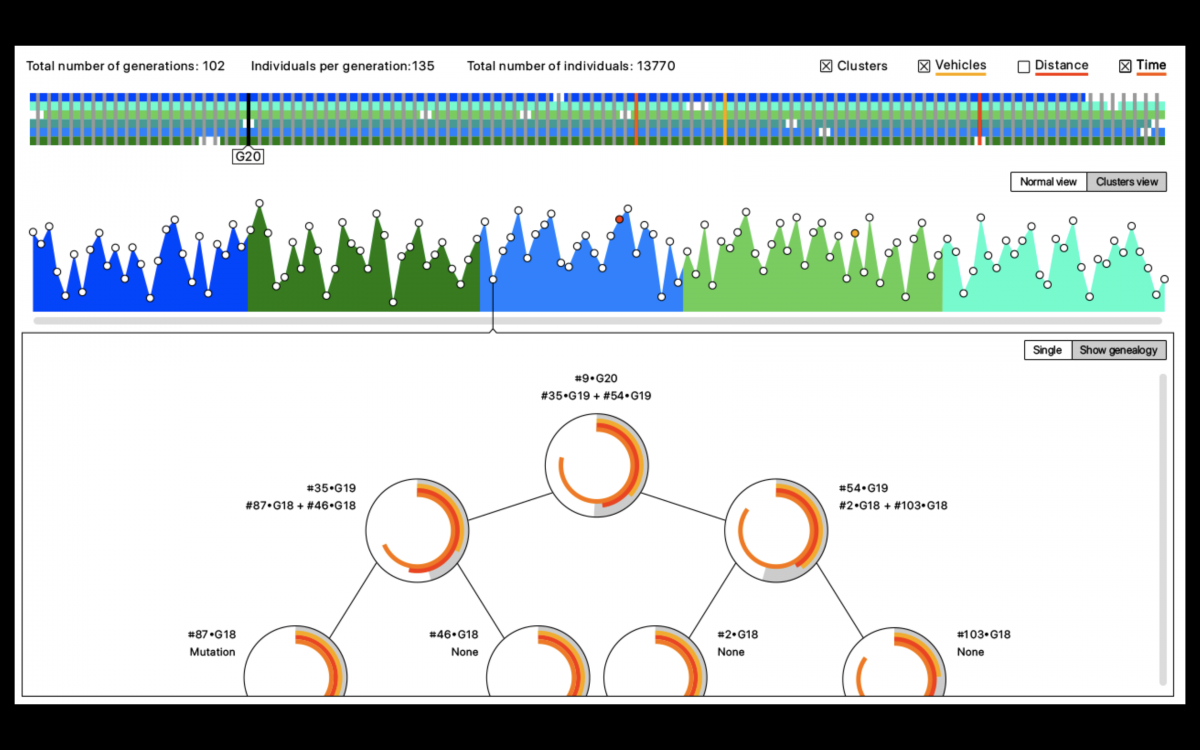This screenshot has width=1200, height=750.
Task: Click the #87•G18 mutation node glyph
Action: [295, 664]
